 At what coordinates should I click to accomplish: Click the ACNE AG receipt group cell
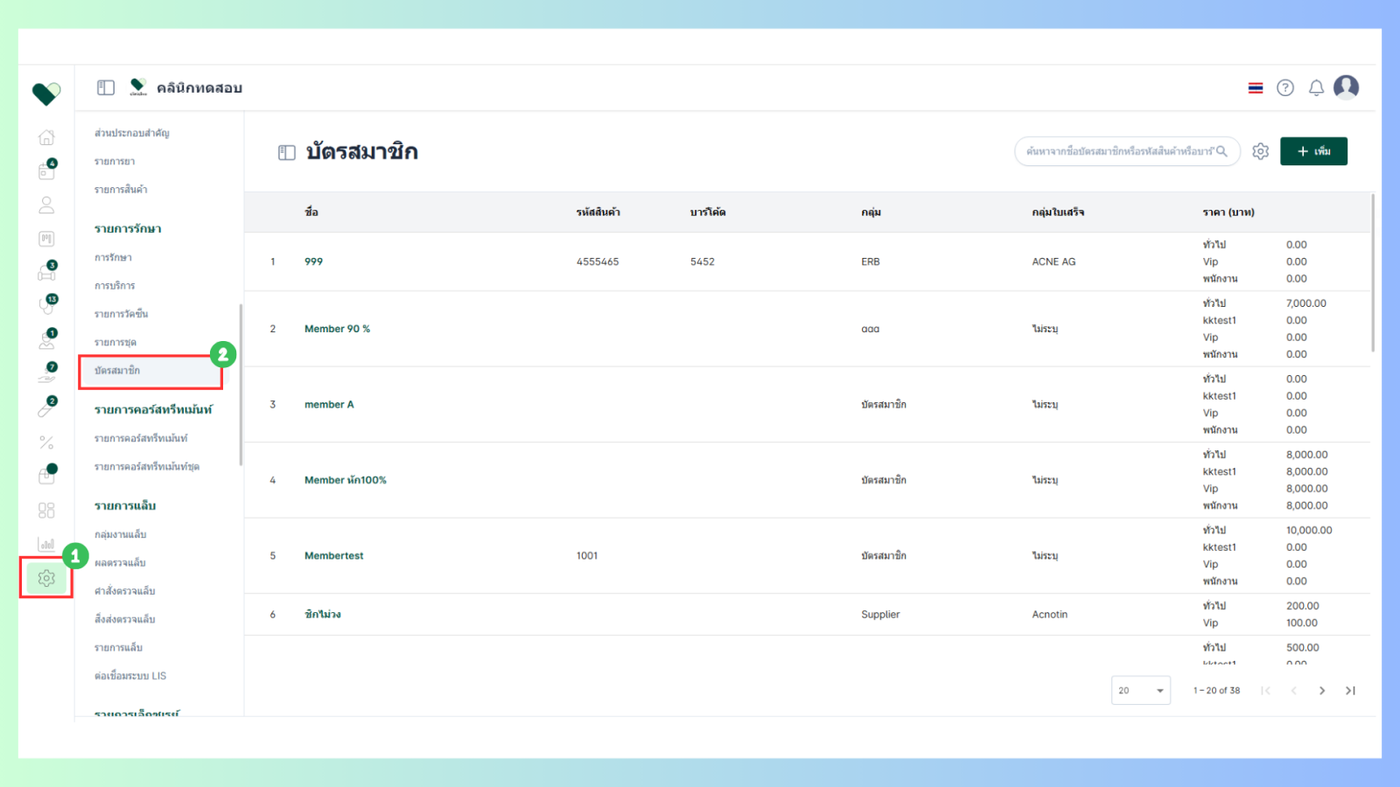[x=1054, y=262]
